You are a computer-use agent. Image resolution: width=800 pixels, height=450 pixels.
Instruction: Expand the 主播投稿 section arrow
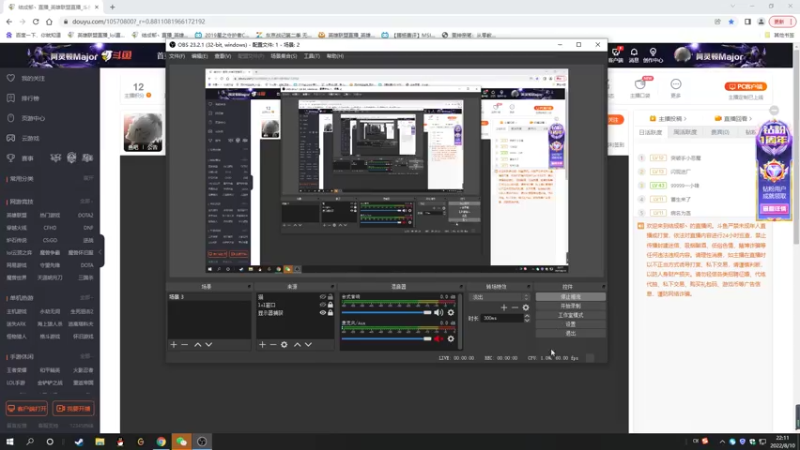click(x=685, y=118)
